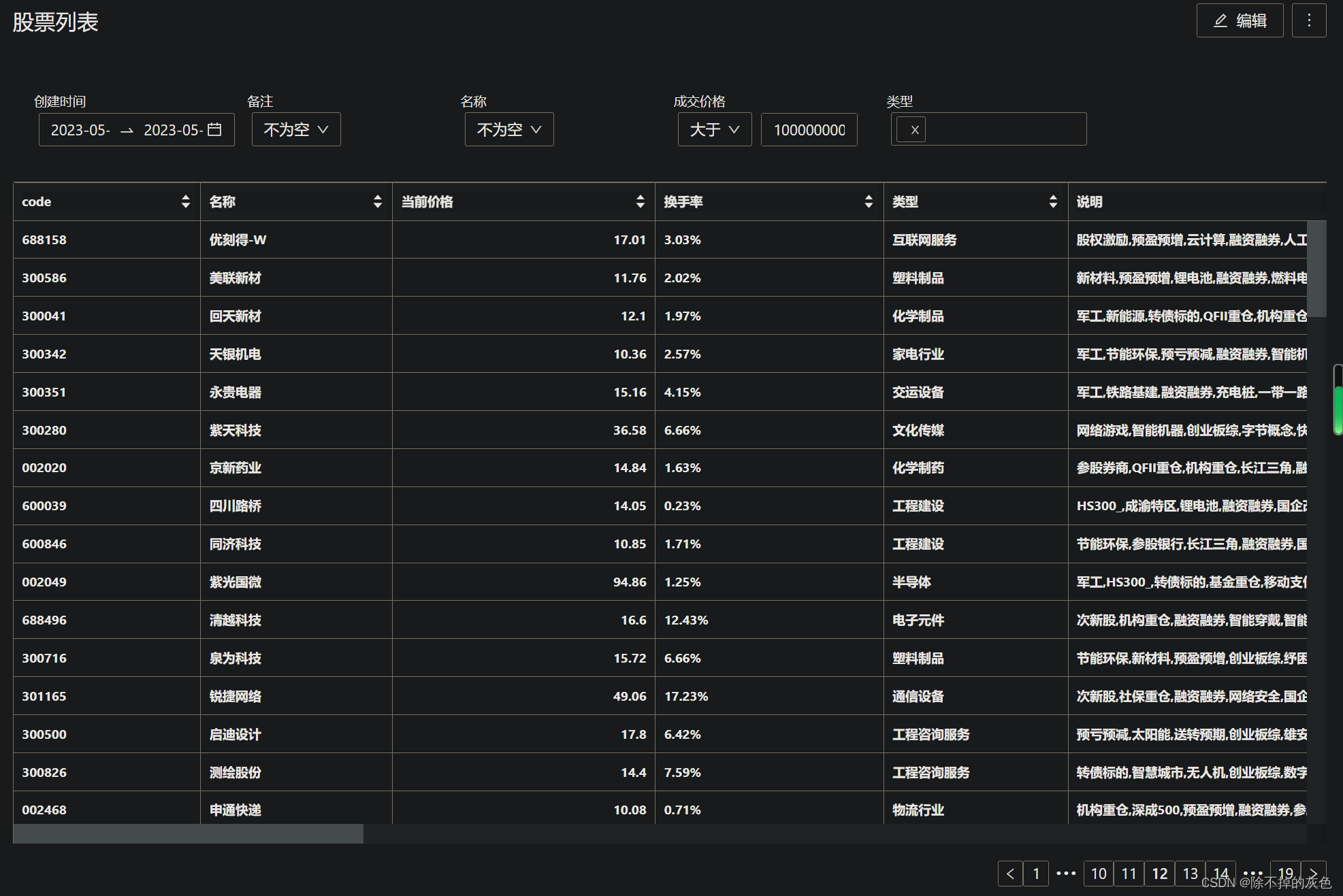Viewport: 1343px width, 896px height.
Task: Click the 编辑 button
Action: (x=1240, y=20)
